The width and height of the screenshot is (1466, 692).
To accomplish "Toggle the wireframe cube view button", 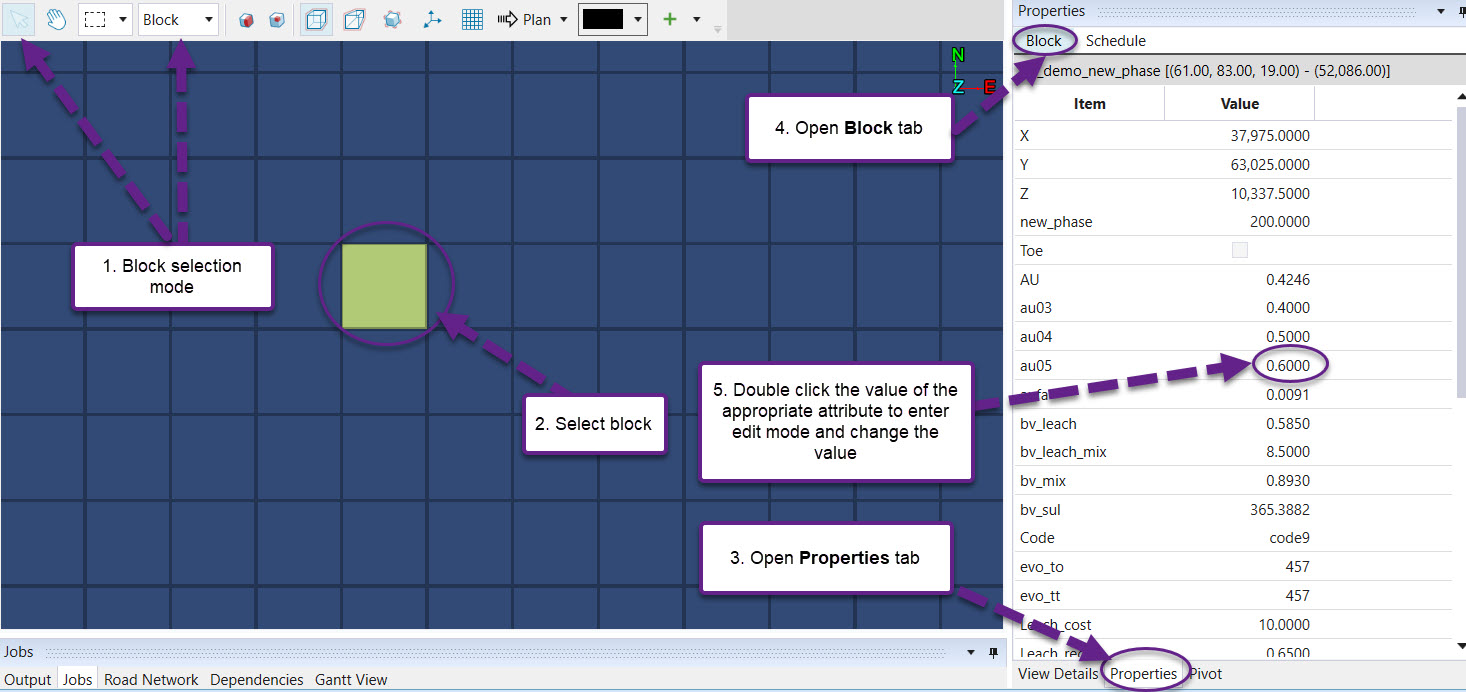I will pyautogui.click(x=316, y=19).
